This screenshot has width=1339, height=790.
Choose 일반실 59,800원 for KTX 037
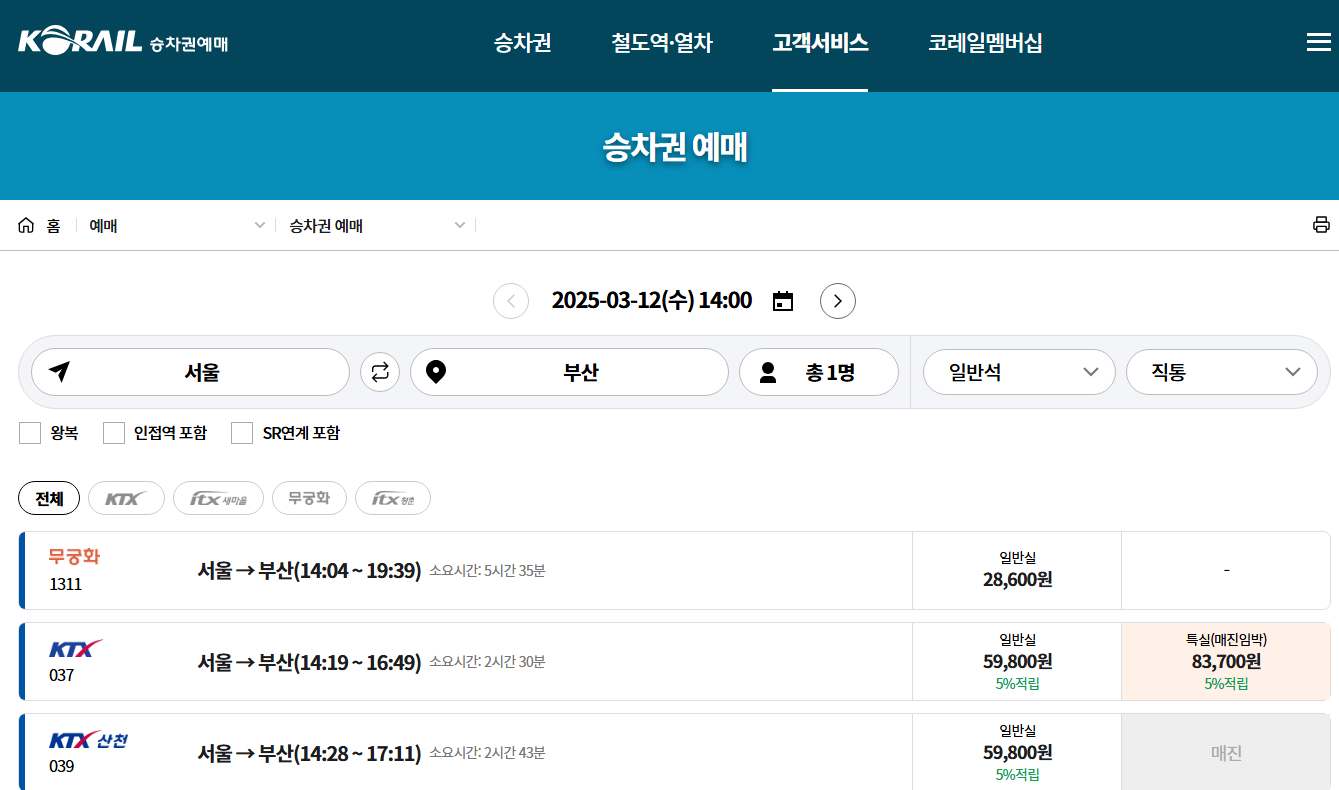[1017, 661]
